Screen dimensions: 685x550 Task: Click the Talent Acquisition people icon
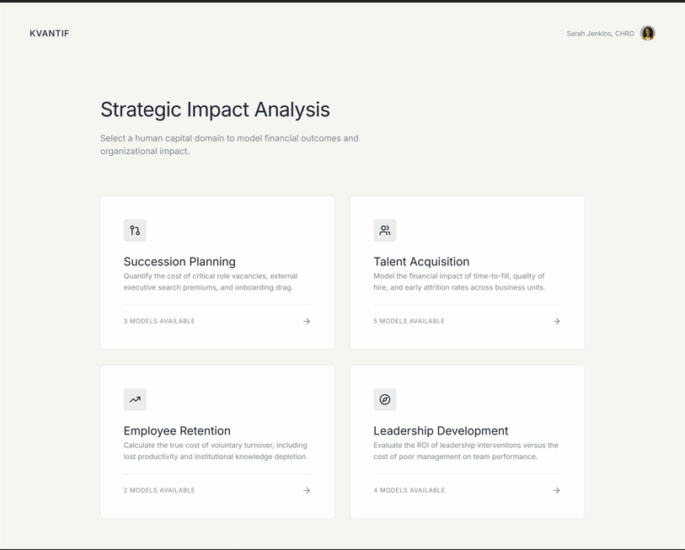[385, 230]
